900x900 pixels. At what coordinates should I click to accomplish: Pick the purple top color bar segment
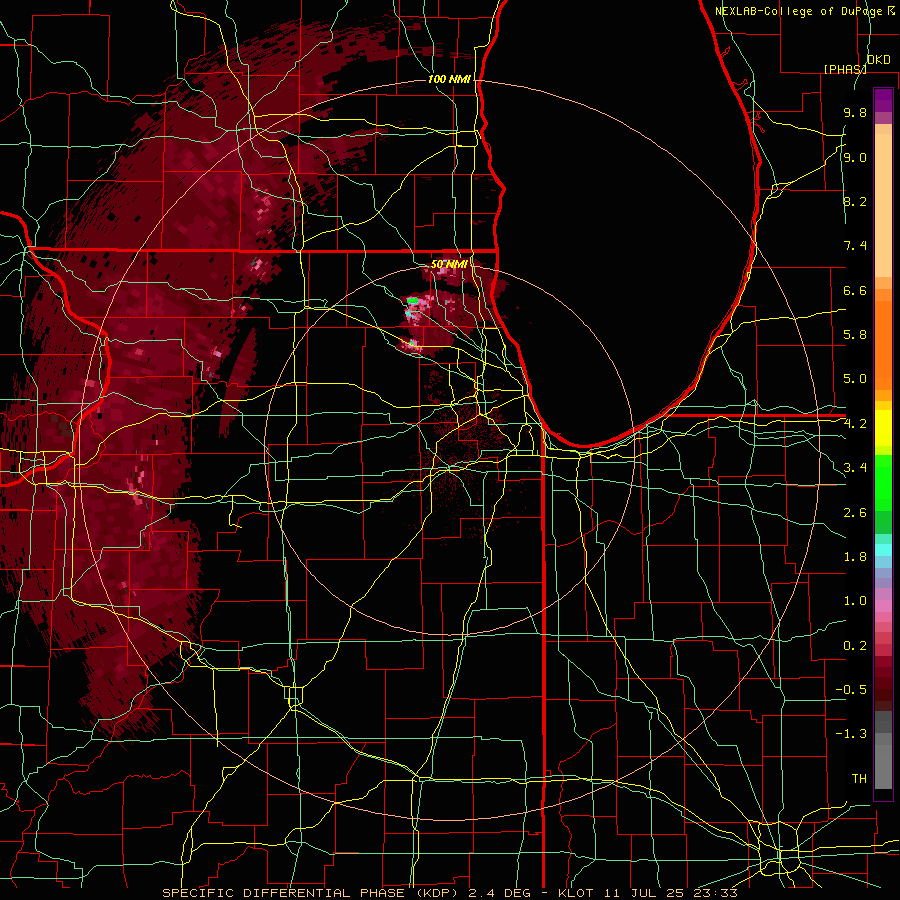tap(883, 100)
